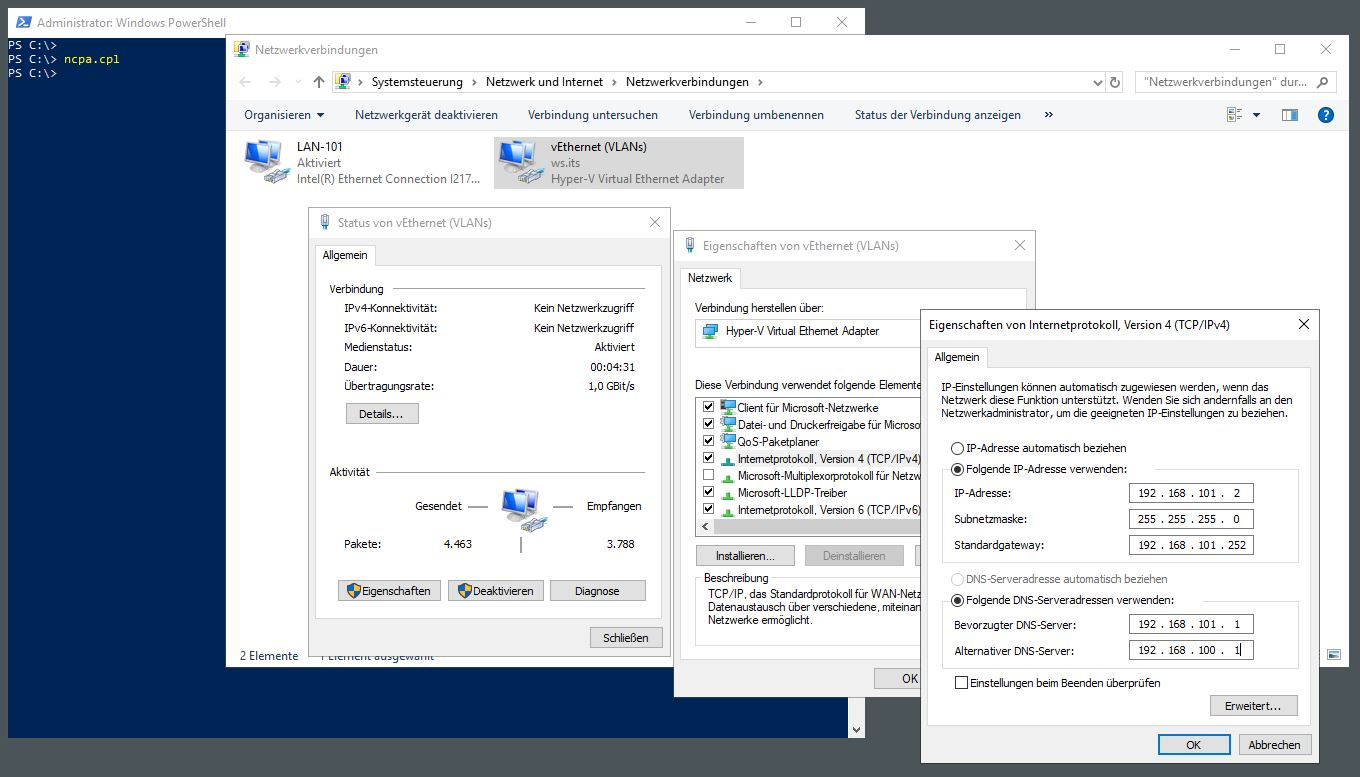This screenshot has width=1360, height=777.
Task: Click Netzwerkgerät deaktivieren in toolbar
Action: click(x=426, y=115)
